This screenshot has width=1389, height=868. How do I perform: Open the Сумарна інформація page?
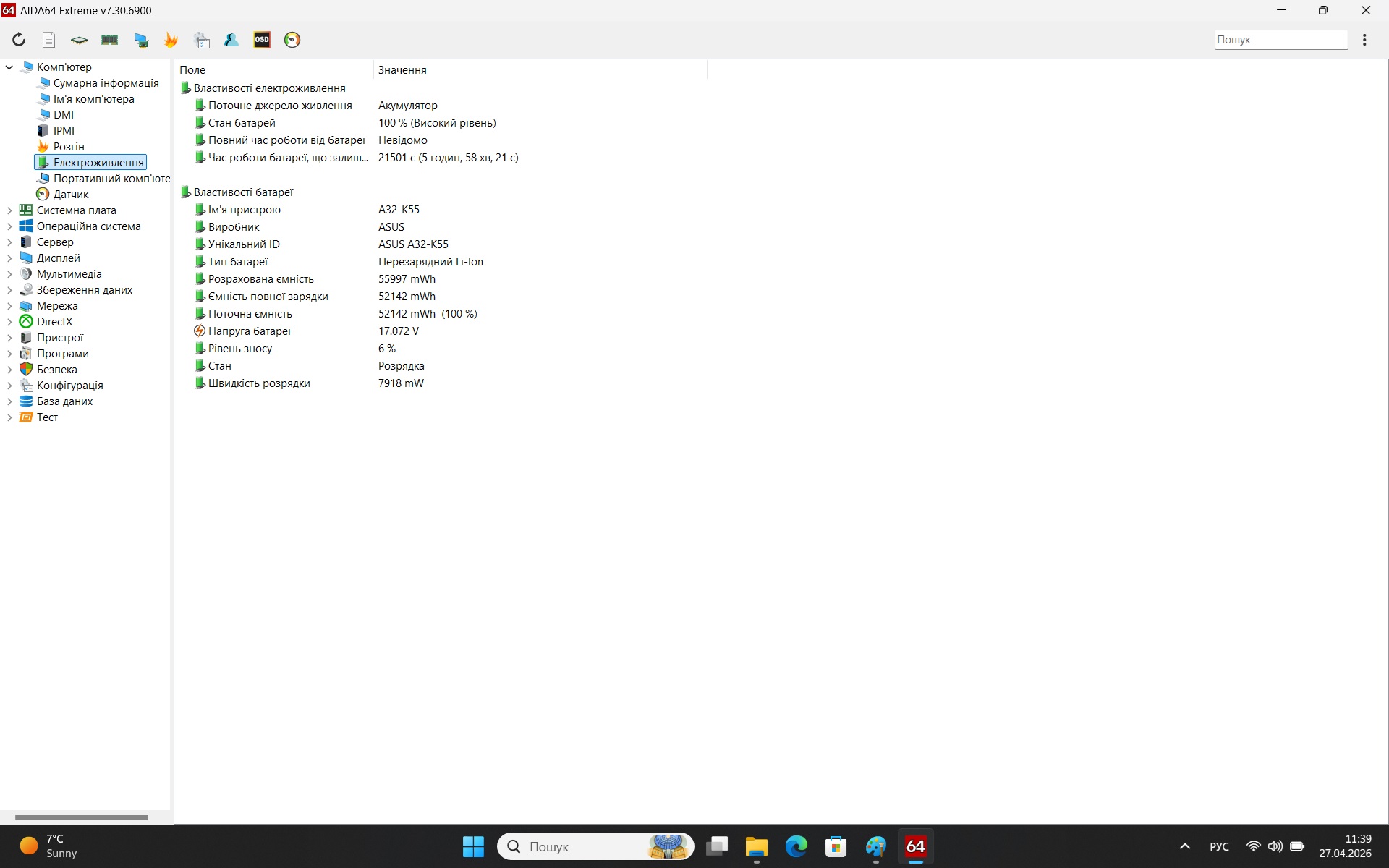click(x=106, y=82)
